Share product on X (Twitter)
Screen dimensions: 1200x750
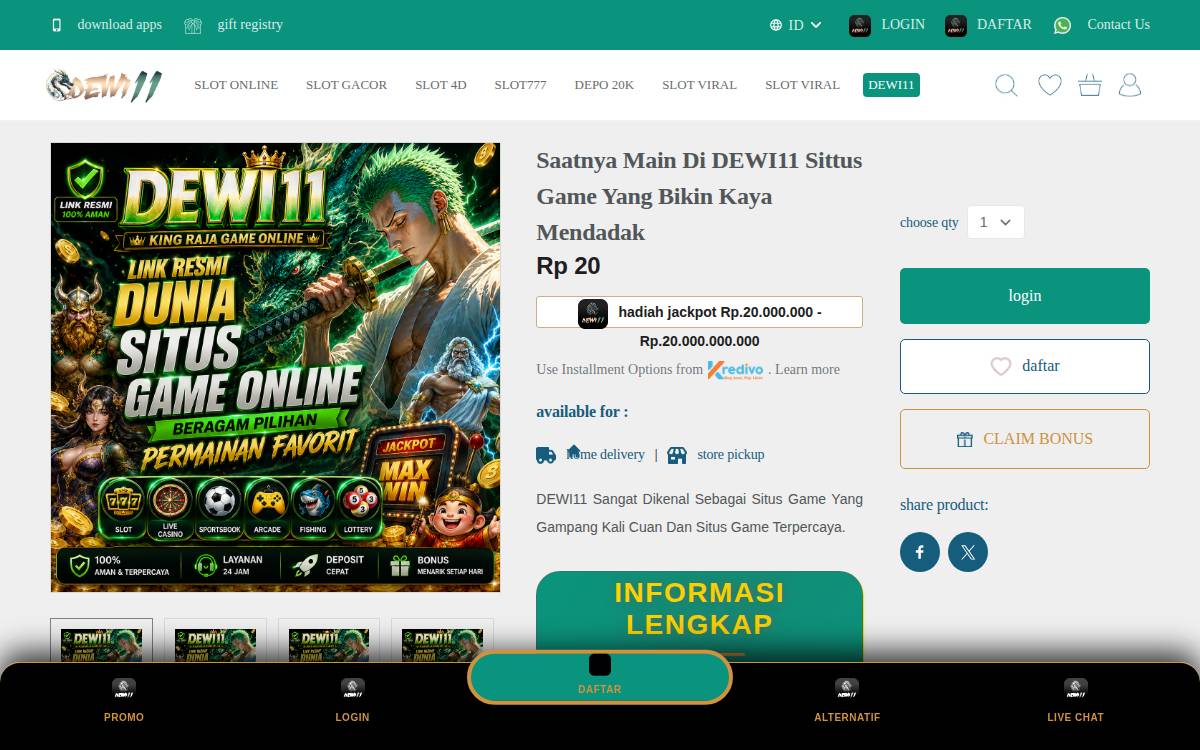pos(968,552)
